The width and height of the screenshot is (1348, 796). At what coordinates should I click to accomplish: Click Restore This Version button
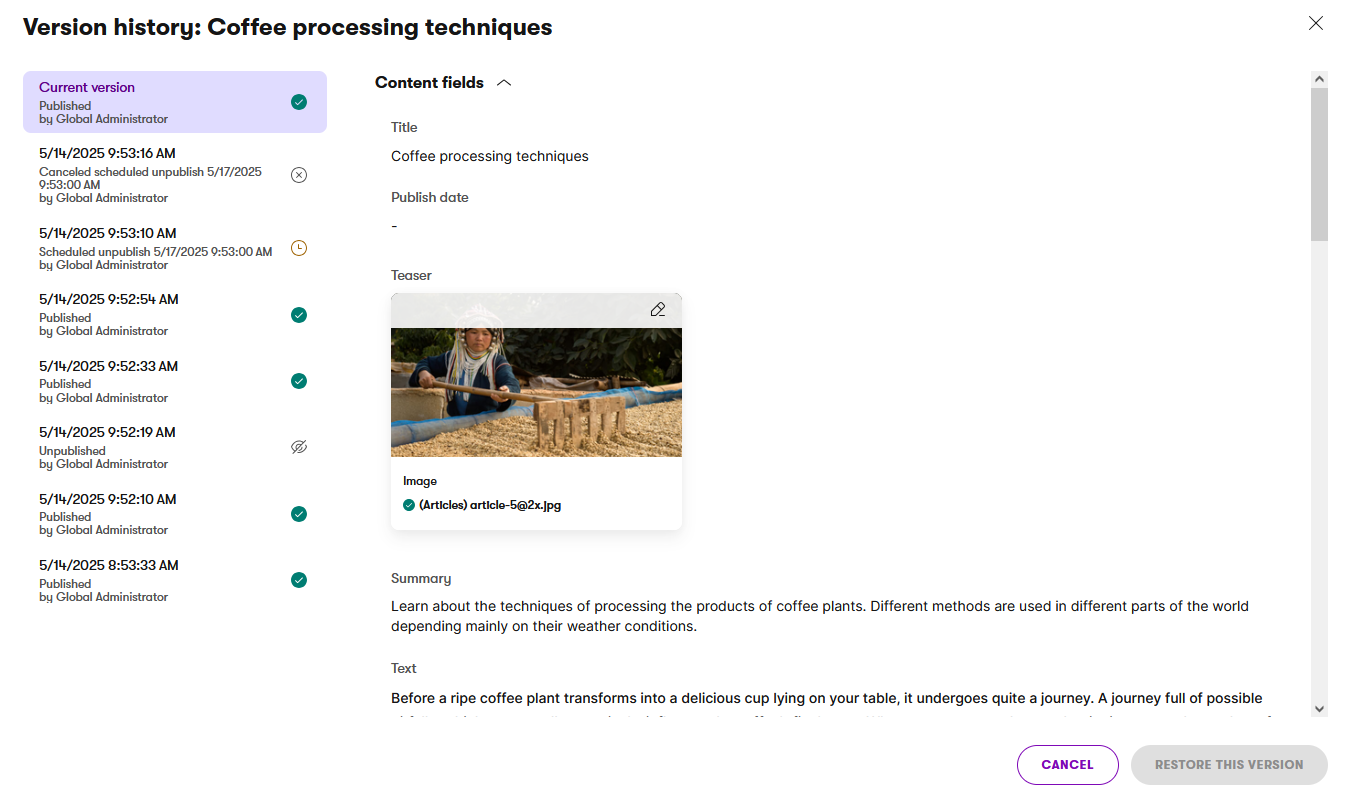click(1229, 765)
